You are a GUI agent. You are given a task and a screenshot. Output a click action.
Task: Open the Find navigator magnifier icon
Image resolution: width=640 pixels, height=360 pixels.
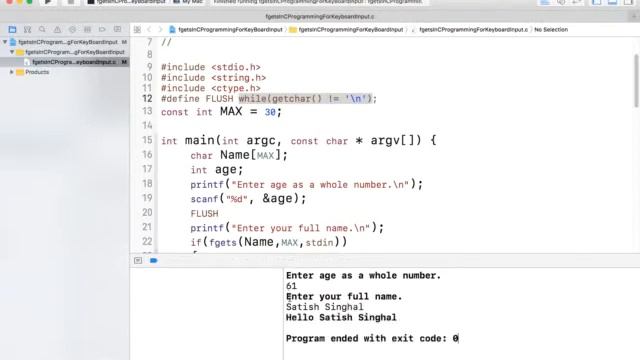click(x=42, y=29)
